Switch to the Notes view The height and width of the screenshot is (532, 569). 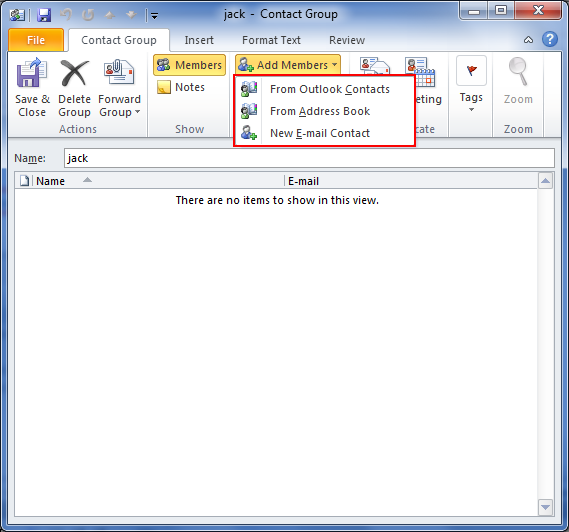[181, 87]
